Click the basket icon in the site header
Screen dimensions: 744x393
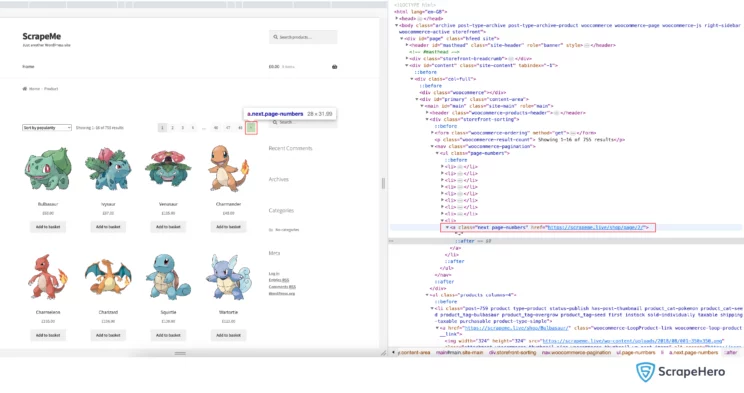(x=335, y=67)
